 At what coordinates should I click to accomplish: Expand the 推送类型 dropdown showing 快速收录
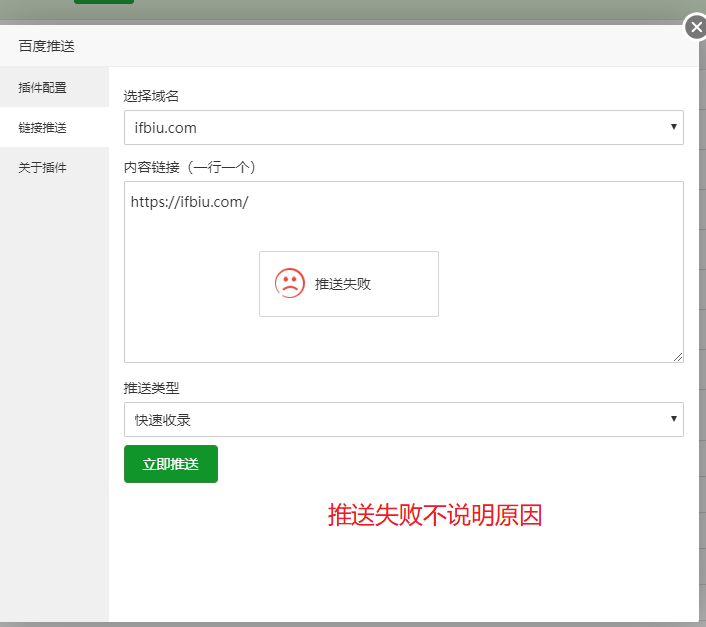pos(403,420)
